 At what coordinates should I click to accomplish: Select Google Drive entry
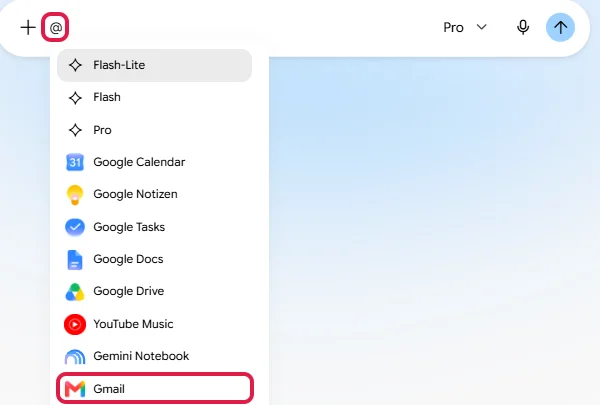pos(155,291)
